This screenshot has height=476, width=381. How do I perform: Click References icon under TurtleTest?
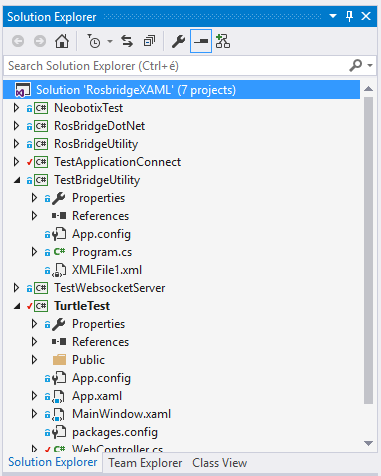point(59,342)
